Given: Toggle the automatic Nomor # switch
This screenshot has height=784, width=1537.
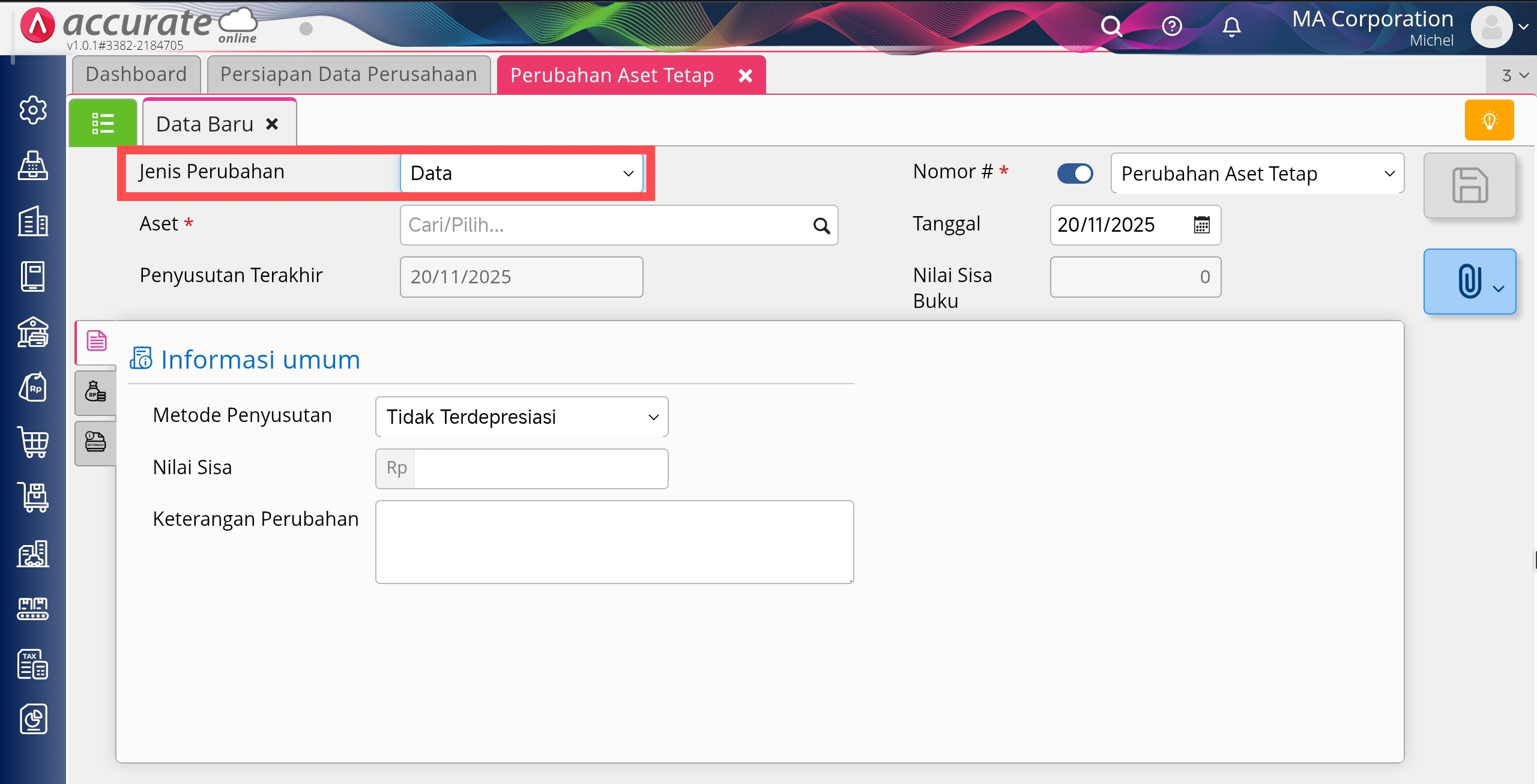Looking at the screenshot, I should 1075,173.
